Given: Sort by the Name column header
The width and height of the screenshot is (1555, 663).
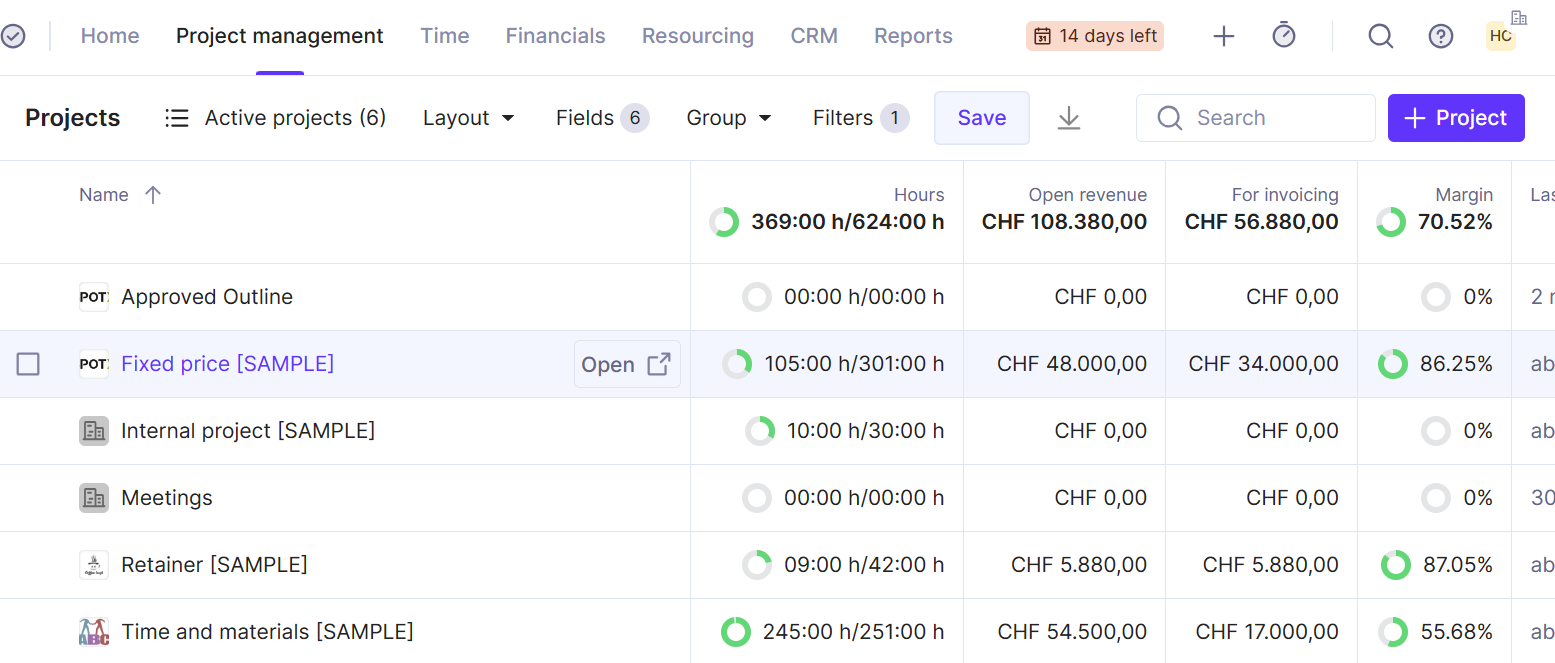Looking at the screenshot, I should [x=104, y=195].
